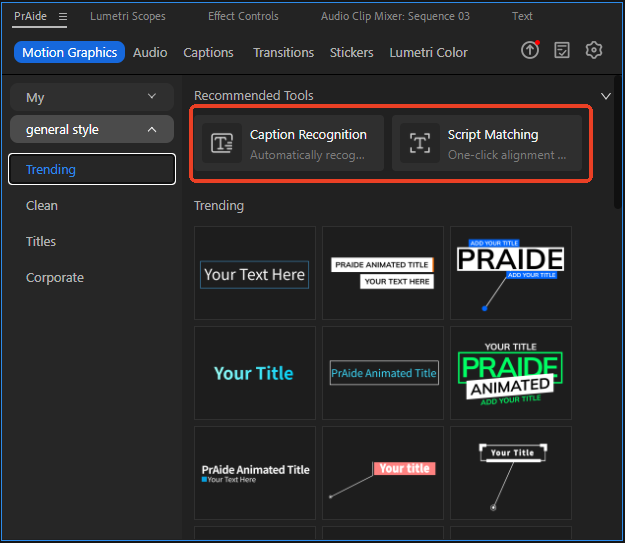
Task: Click the Caption Recognition tool icon
Action: [221, 143]
